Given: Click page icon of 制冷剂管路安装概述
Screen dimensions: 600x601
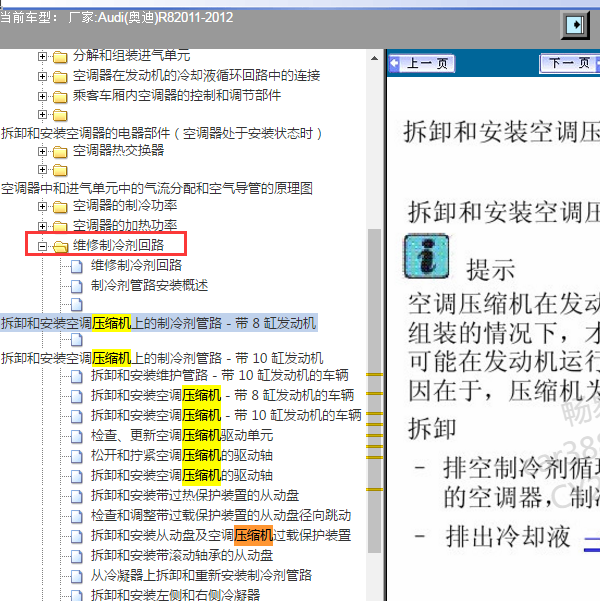Looking at the screenshot, I should (77, 286).
